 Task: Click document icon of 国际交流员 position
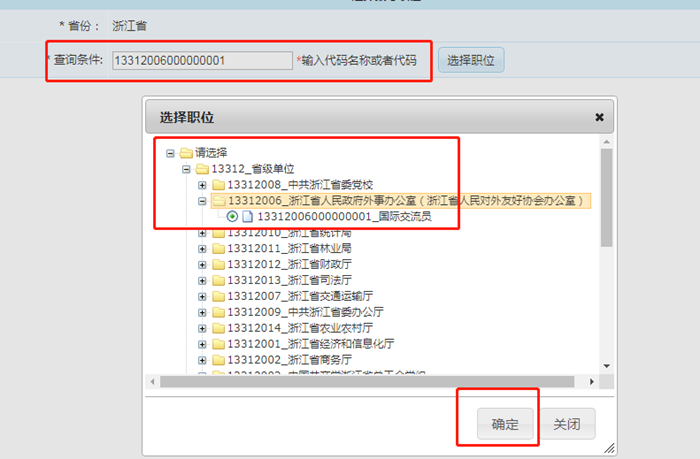pos(247,217)
